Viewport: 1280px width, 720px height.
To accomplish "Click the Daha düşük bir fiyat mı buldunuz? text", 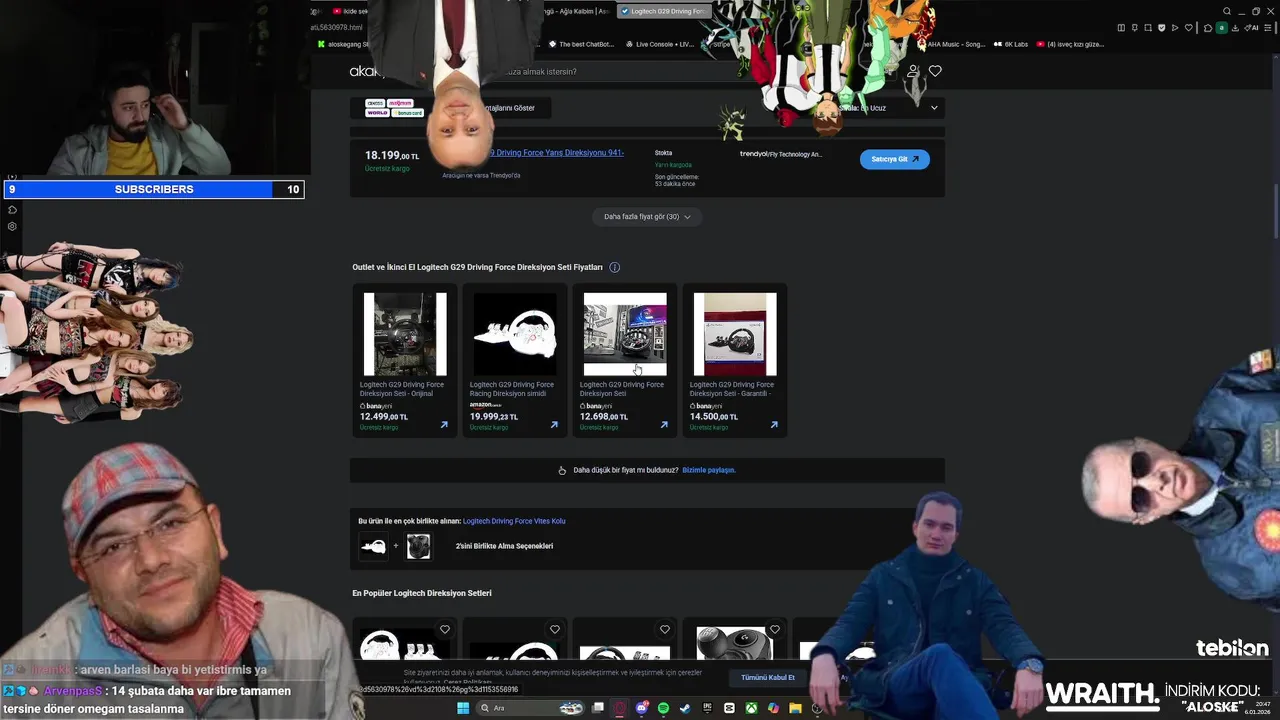I will pyautogui.click(x=626, y=470).
